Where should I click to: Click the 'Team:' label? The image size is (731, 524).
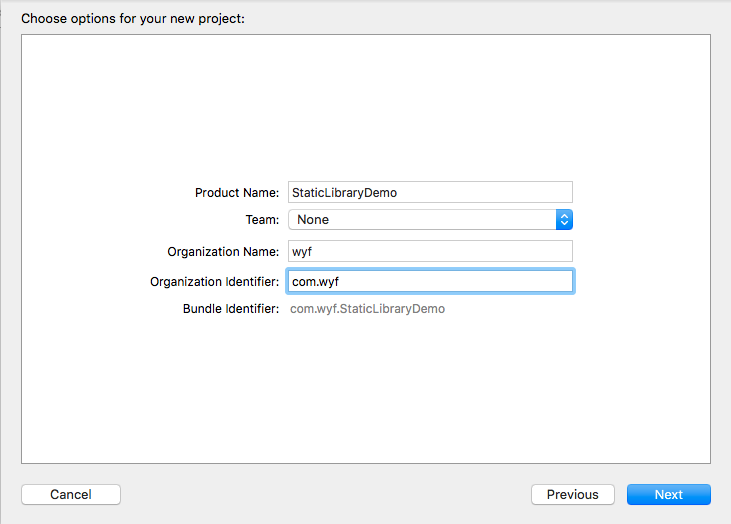262,219
